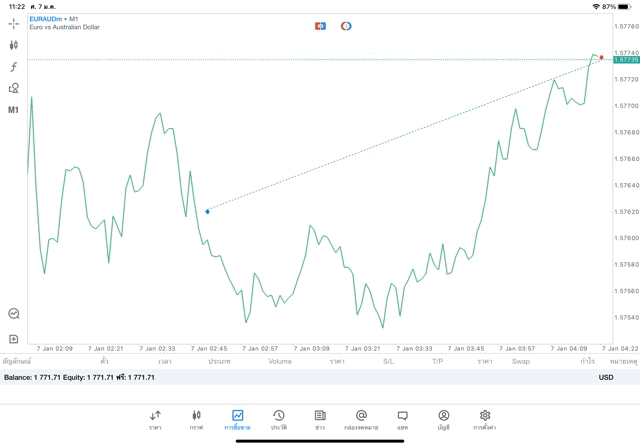The width and height of the screenshot is (640, 447).
Task: Click the Volume column header
Action: tap(280, 361)
